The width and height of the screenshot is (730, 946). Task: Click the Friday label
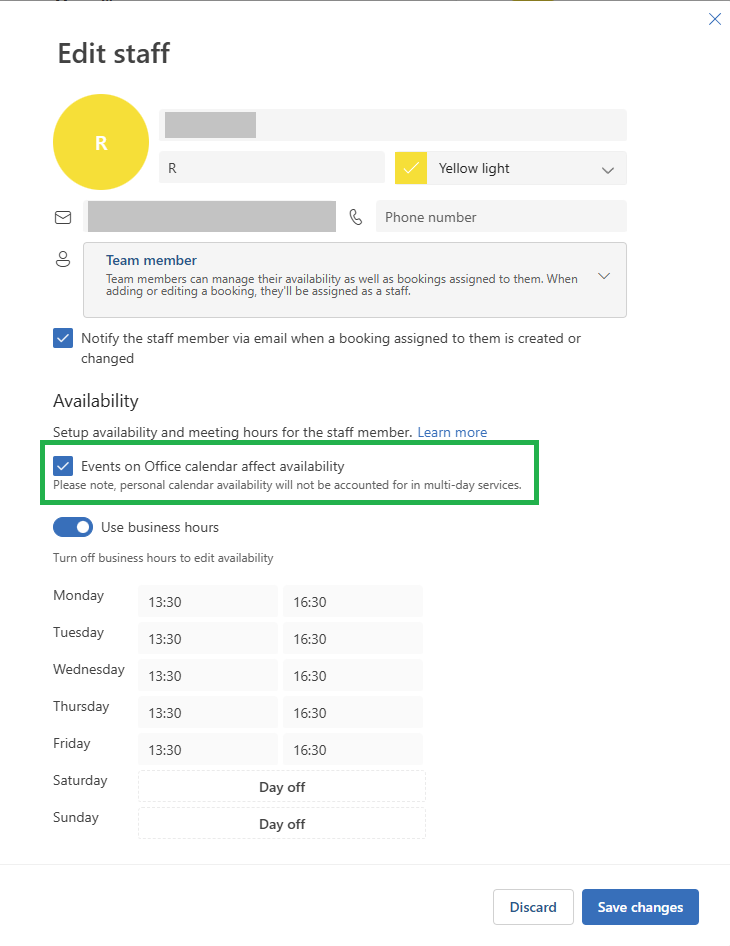tap(72, 743)
